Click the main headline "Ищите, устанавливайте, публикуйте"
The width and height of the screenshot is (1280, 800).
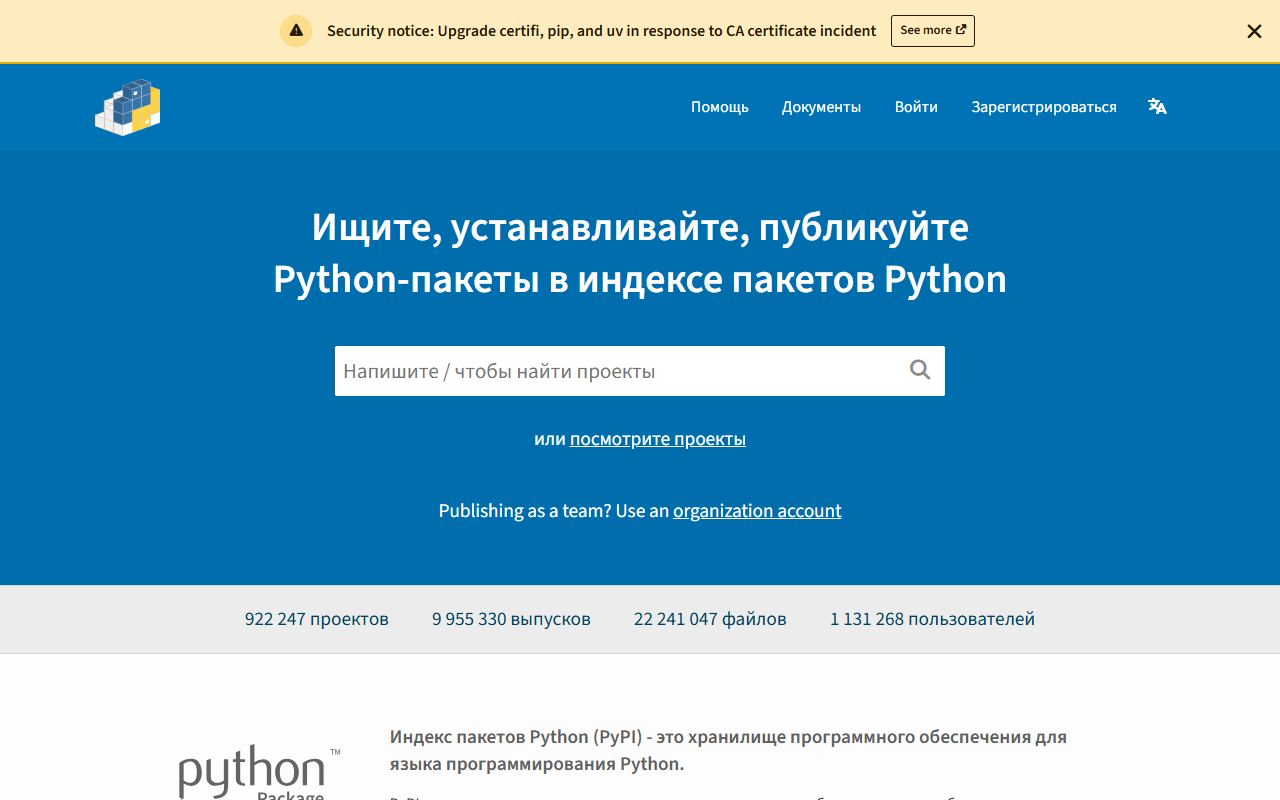tap(640, 227)
